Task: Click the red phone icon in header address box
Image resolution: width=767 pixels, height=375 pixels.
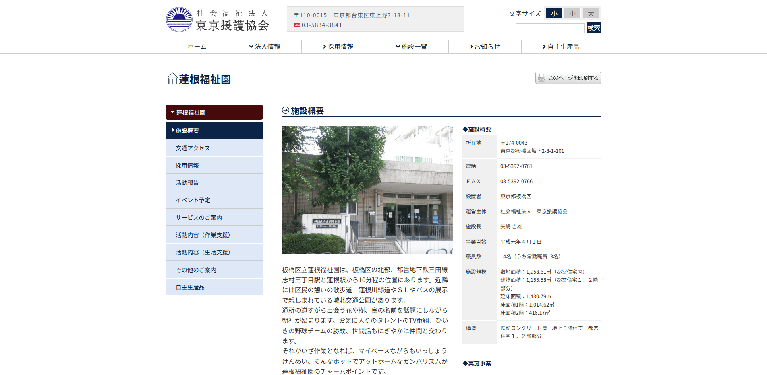Action: pos(296,24)
